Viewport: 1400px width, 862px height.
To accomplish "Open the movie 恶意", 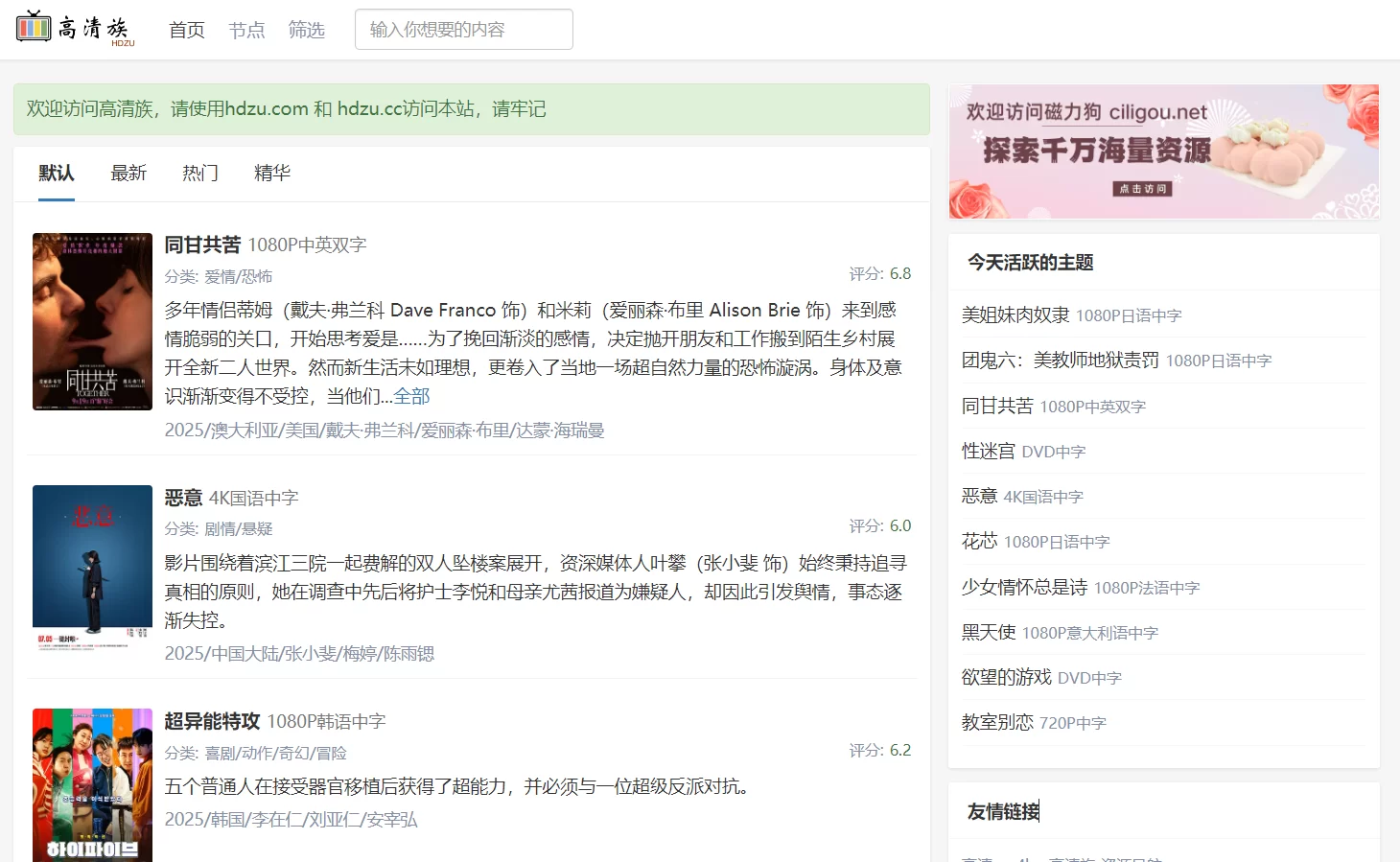I will coord(182,498).
